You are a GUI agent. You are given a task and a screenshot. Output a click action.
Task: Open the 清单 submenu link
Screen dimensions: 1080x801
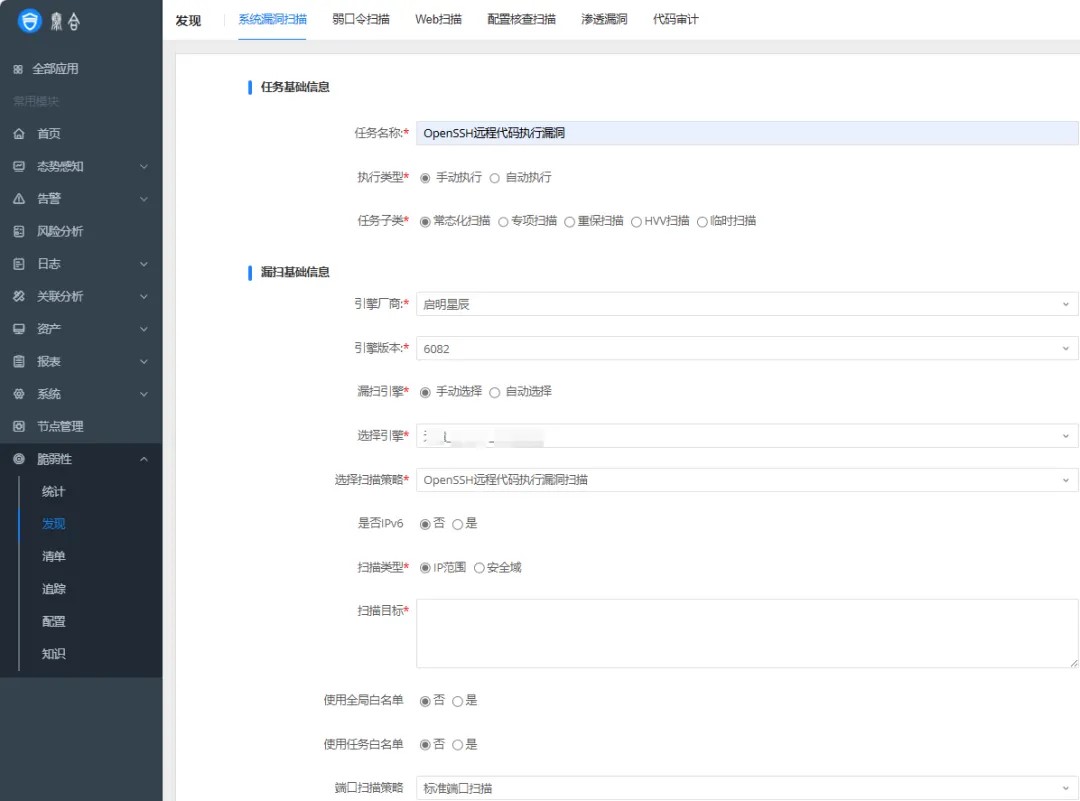[x=54, y=556]
